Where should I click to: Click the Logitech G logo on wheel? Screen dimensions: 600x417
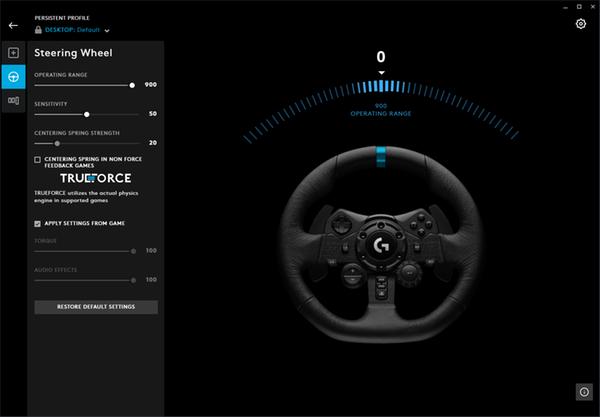click(380, 242)
